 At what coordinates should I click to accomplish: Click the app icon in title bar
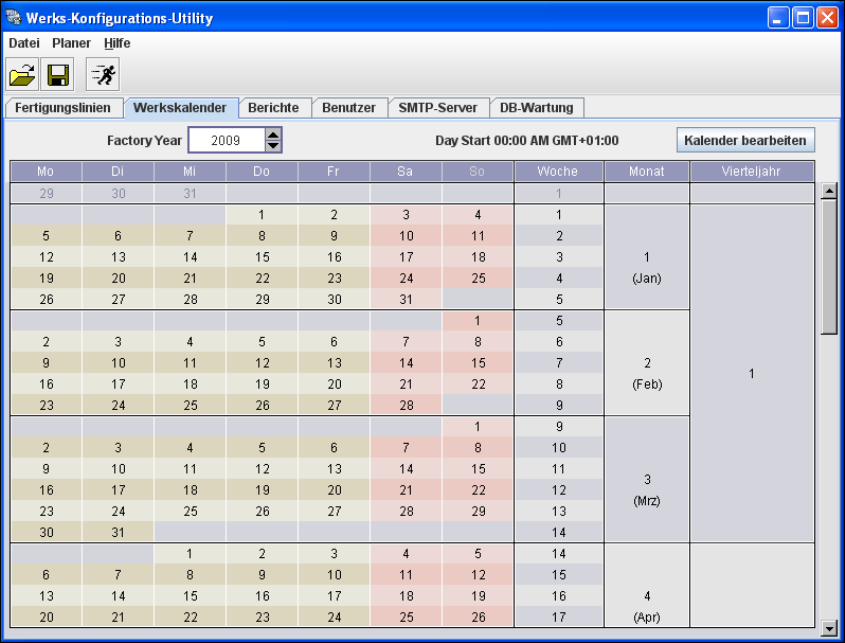click(13, 17)
